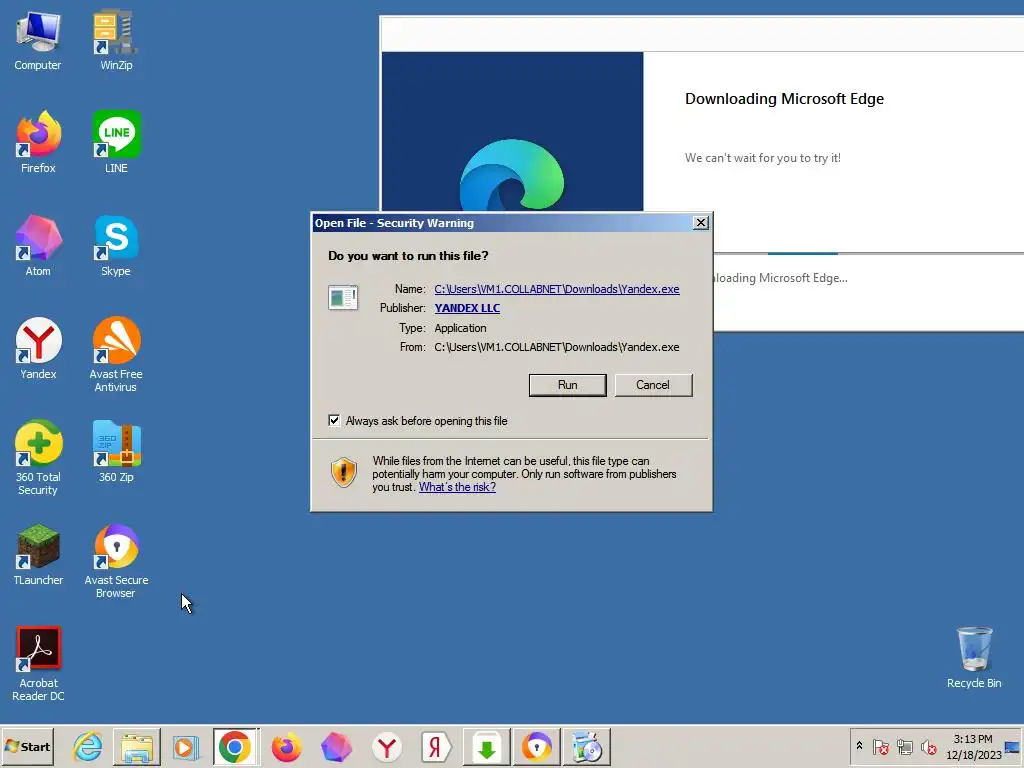
Task: Select the WinZip desktop shortcut
Action: pyautogui.click(x=116, y=40)
